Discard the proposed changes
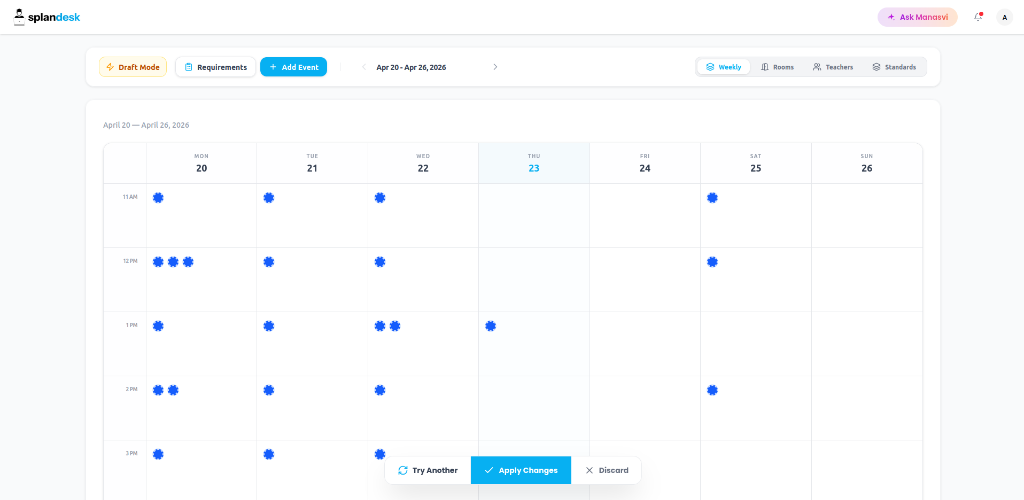 607,470
